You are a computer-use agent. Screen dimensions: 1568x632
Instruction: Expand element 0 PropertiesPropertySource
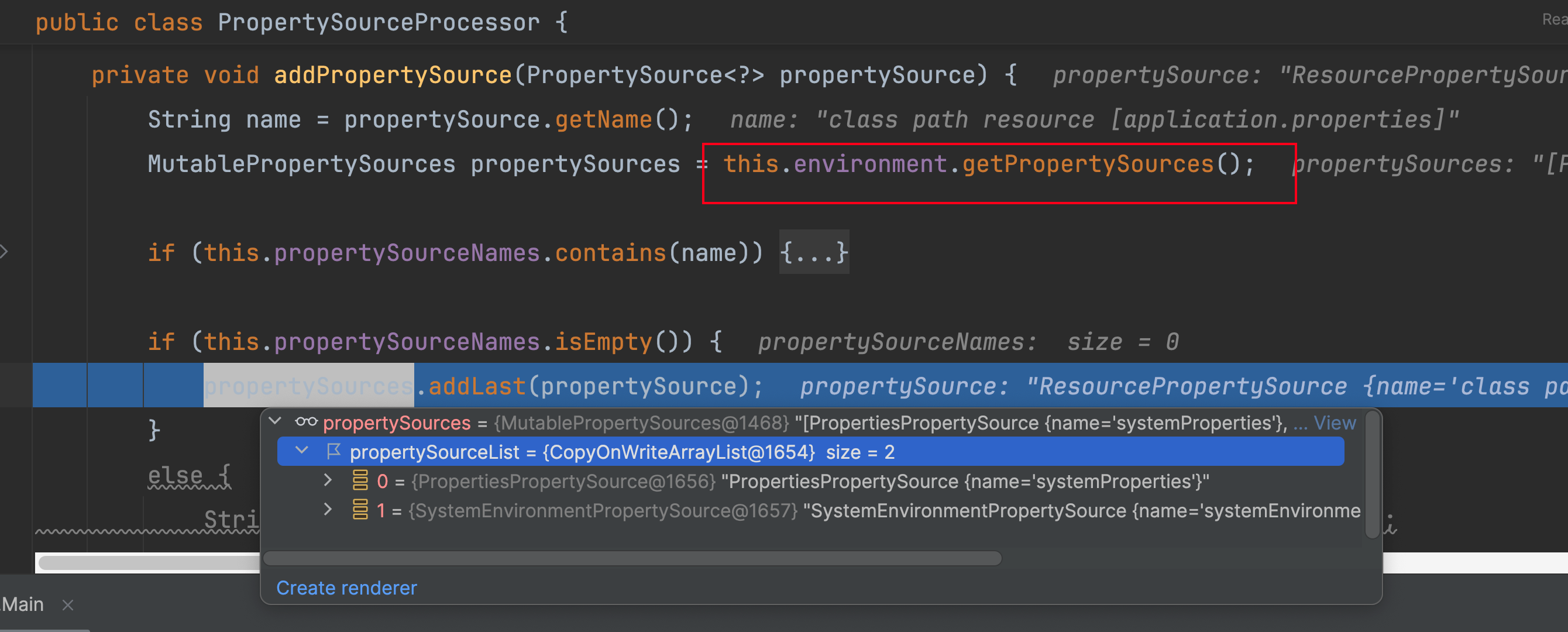tap(328, 480)
